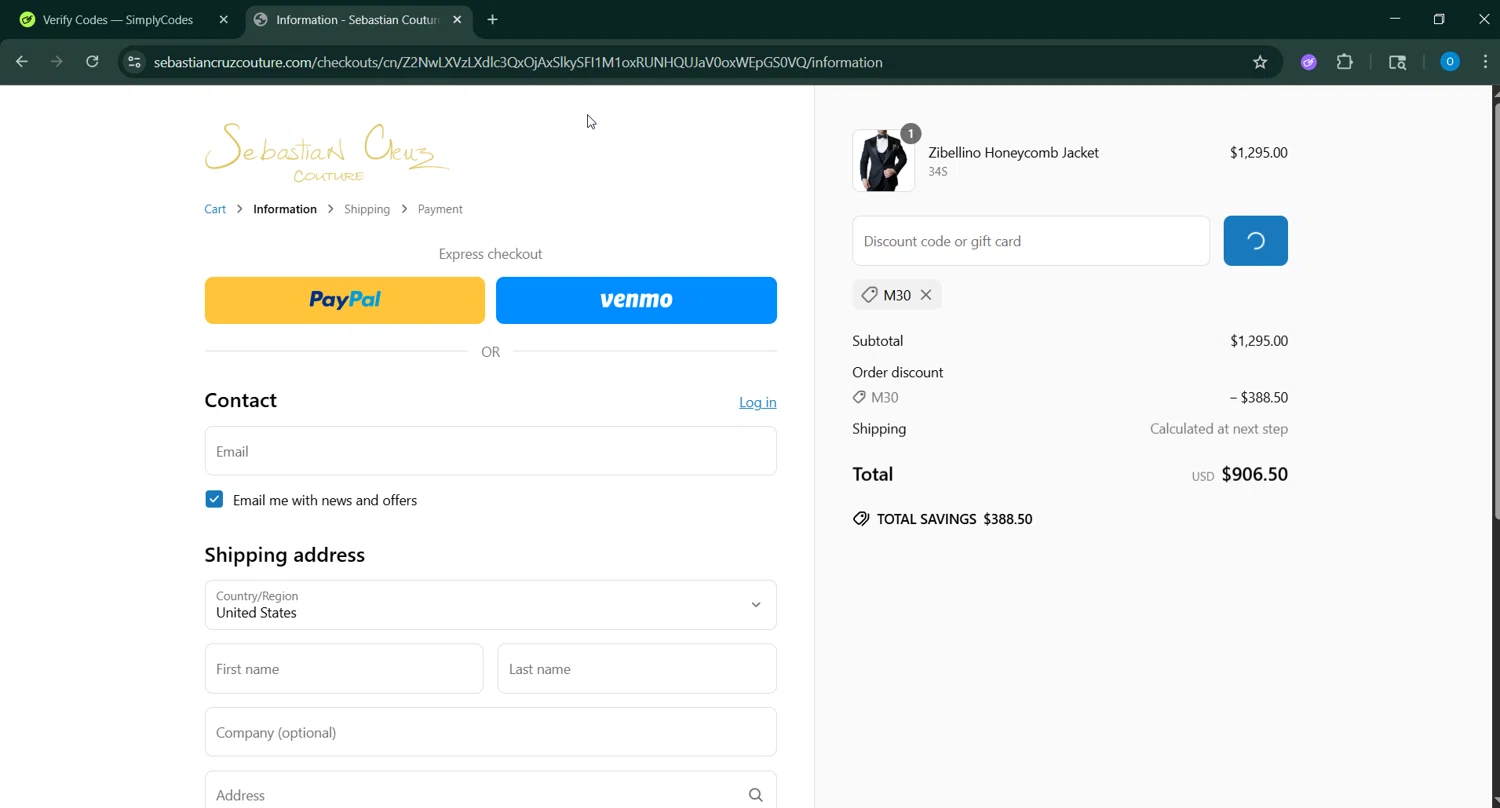
Task: Click the Address search magnifier icon
Action: click(x=755, y=795)
